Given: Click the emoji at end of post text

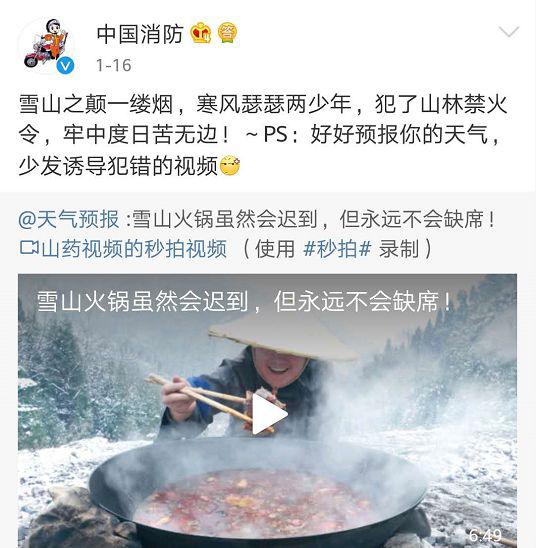Looking at the screenshot, I should [230, 165].
